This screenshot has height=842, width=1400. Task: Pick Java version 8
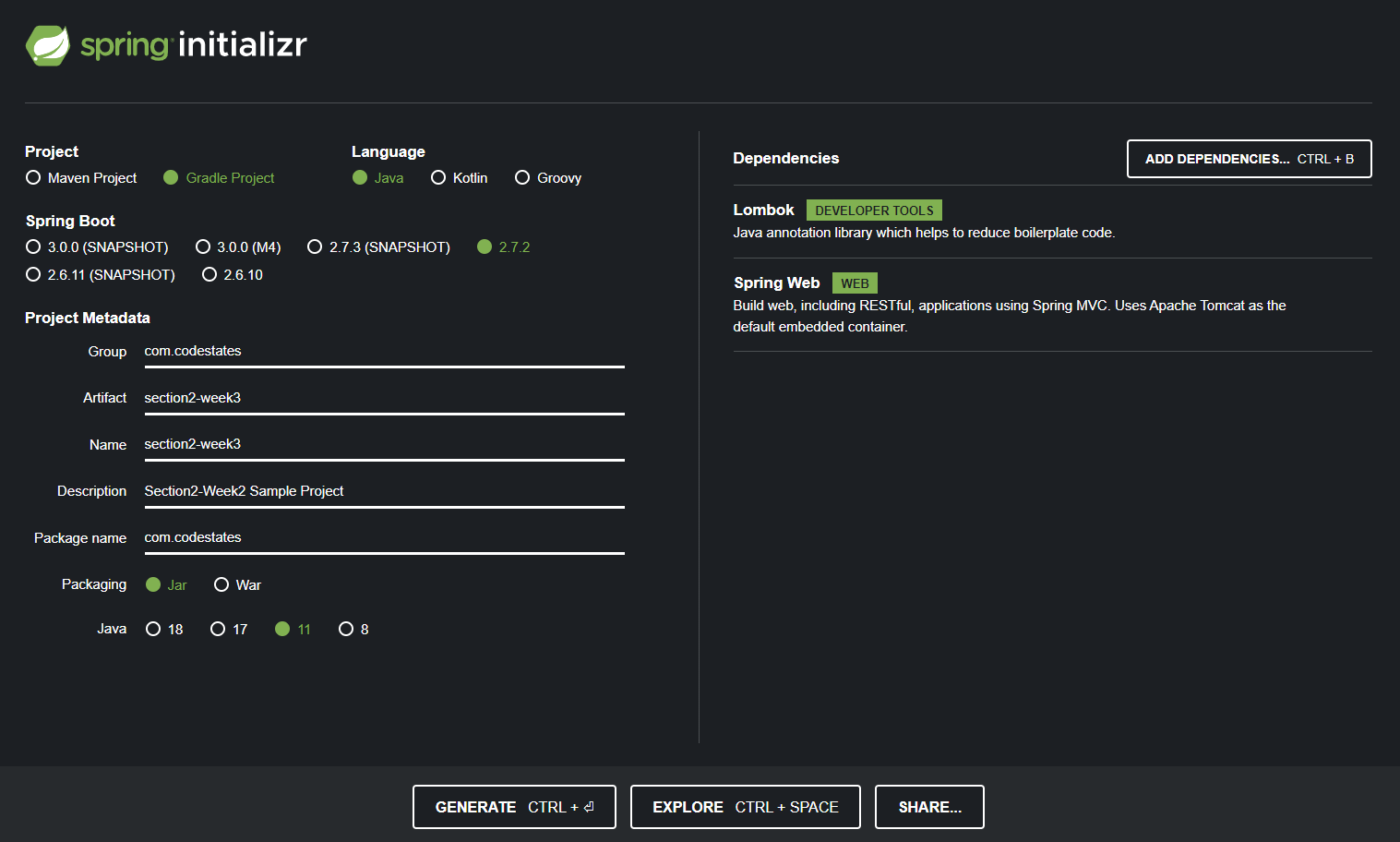pos(353,629)
